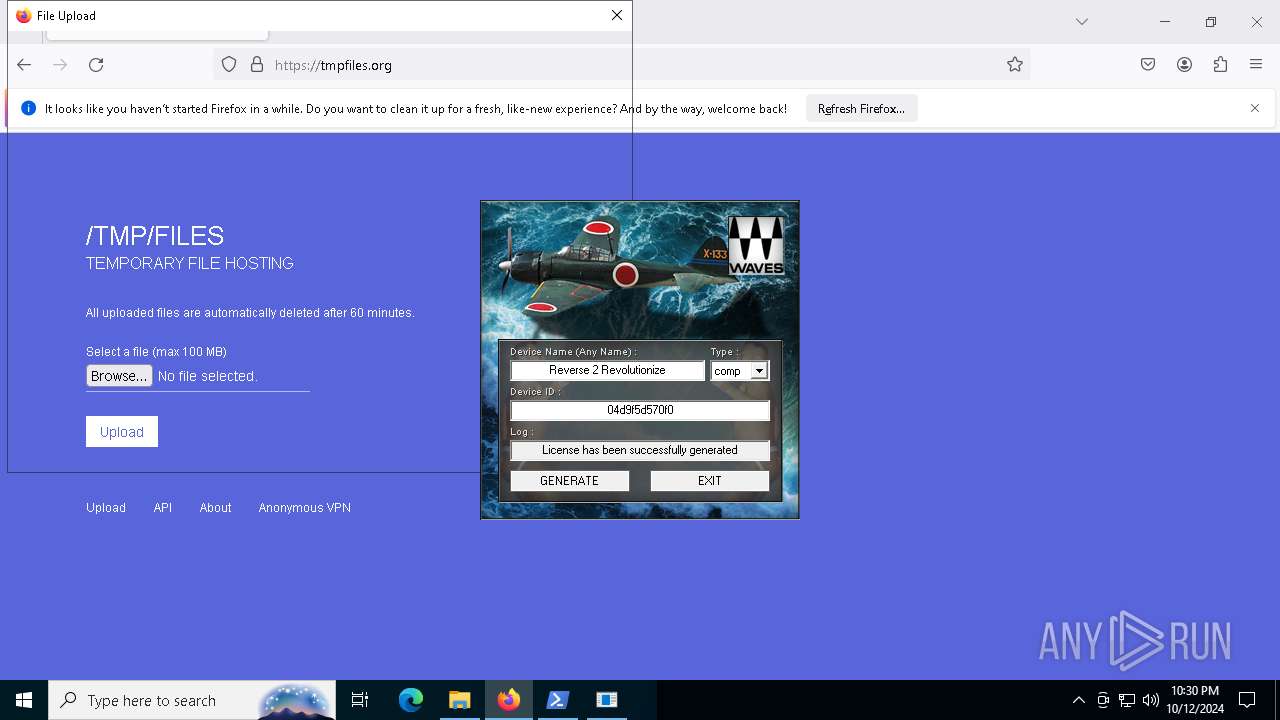Click the EXIT button in keygen
This screenshot has height=720, width=1280.
710,481
